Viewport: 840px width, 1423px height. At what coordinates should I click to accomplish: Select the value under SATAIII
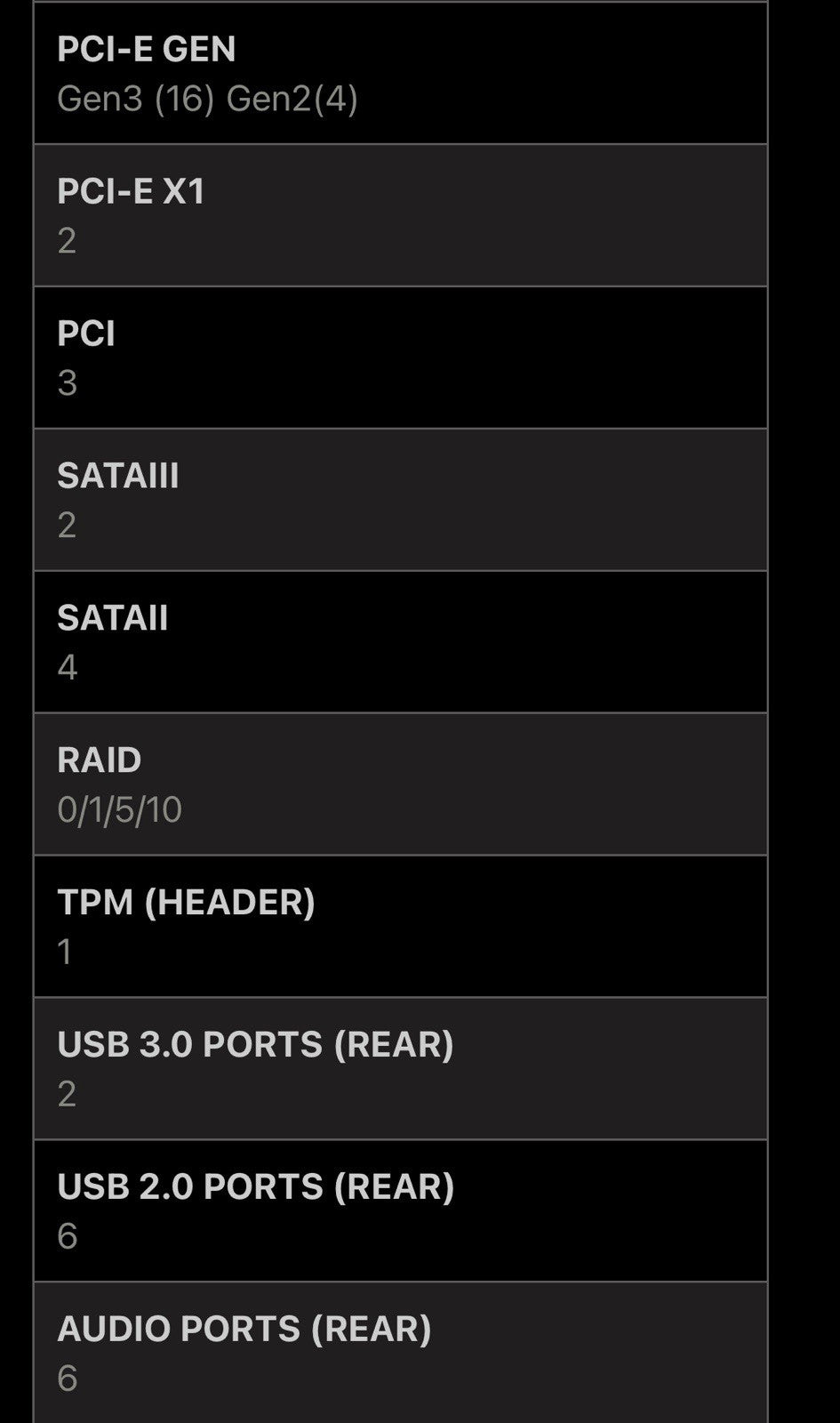[x=67, y=526]
